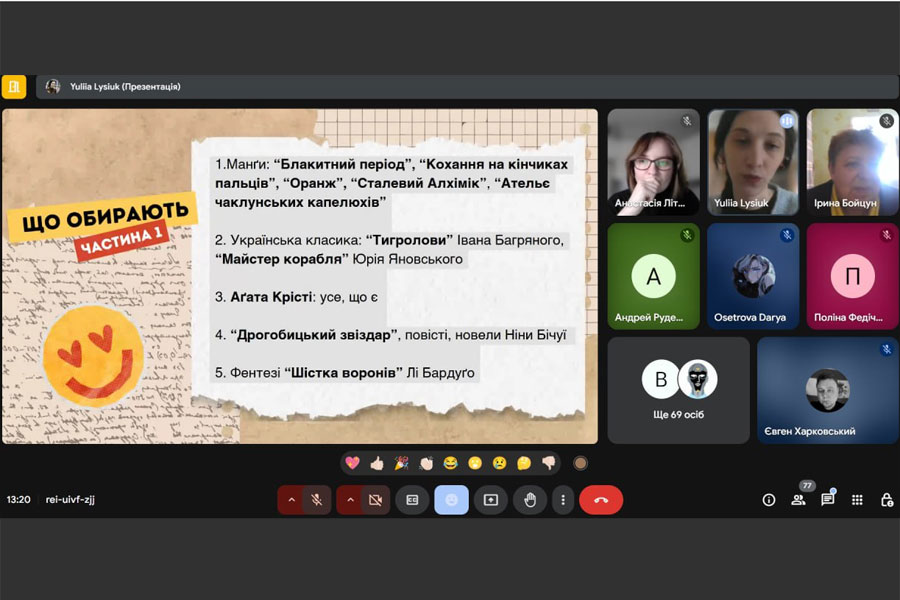Send the crying face reaction
Screen dimensions: 900x600
[x=499, y=463]
